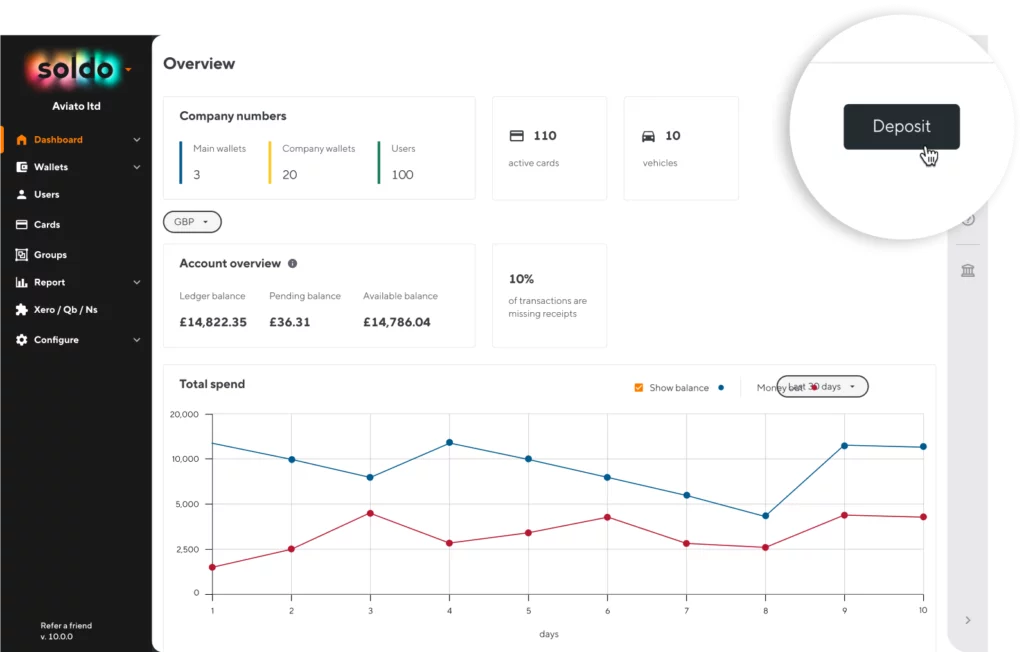
Task: Click the 20,000 label on the chart axis
Action: pos(184,414)
